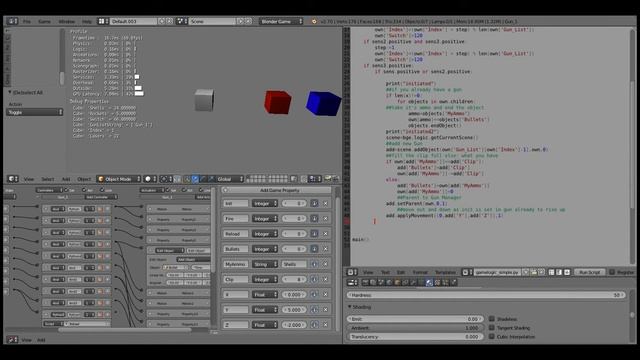Screen dimensions: 640x360
Task: Click the Shells value field of MyAmmo
Action: [293, 264]
